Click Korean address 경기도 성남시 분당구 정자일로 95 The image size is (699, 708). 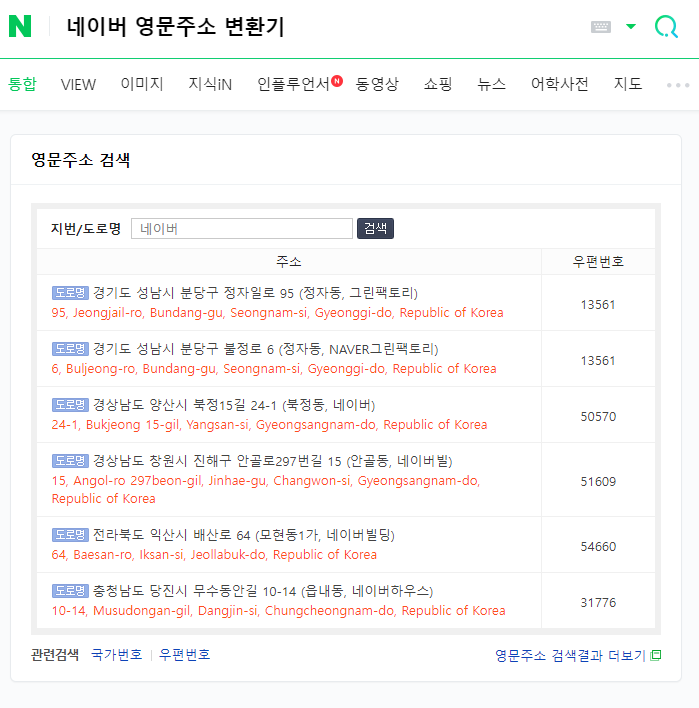point(255,293)
